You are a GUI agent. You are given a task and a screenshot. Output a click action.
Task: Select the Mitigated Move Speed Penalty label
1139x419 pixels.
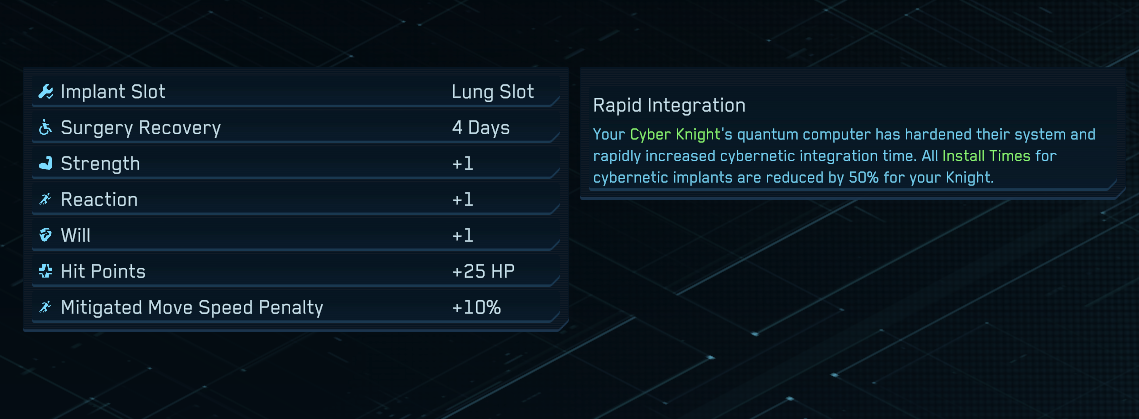(192, 308)
